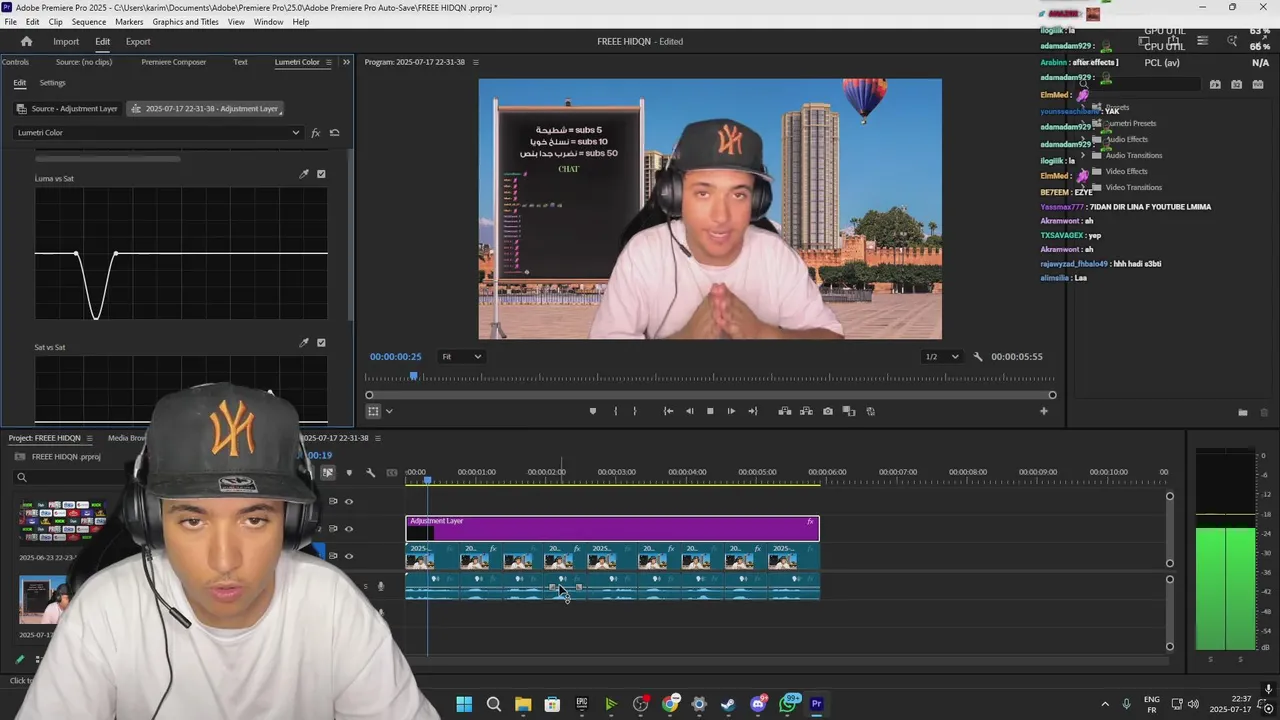Viewport: 1280px width, 720px height.
Task: Toggle V1 track output eye icon
Action: [348, 556]
